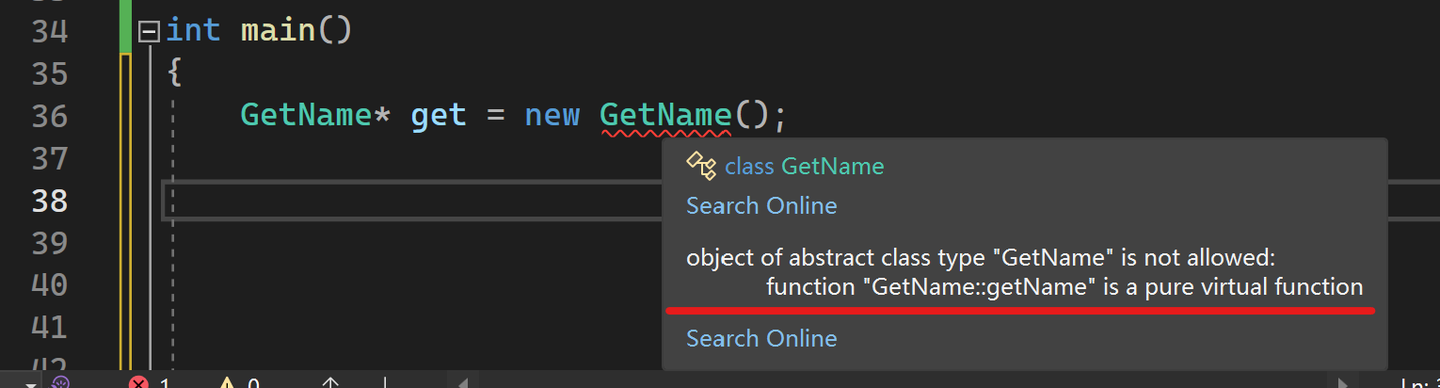
Task: Click the underlined GetName constructor call
Action: click(665, 115)
